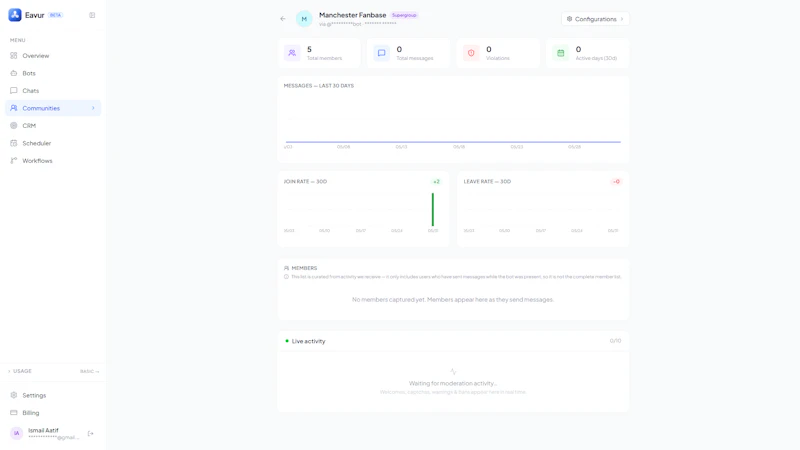This screenshot has height=450, width=800.
Task: Click the Total messages chat icon
Action: click(x=382, y=53)
